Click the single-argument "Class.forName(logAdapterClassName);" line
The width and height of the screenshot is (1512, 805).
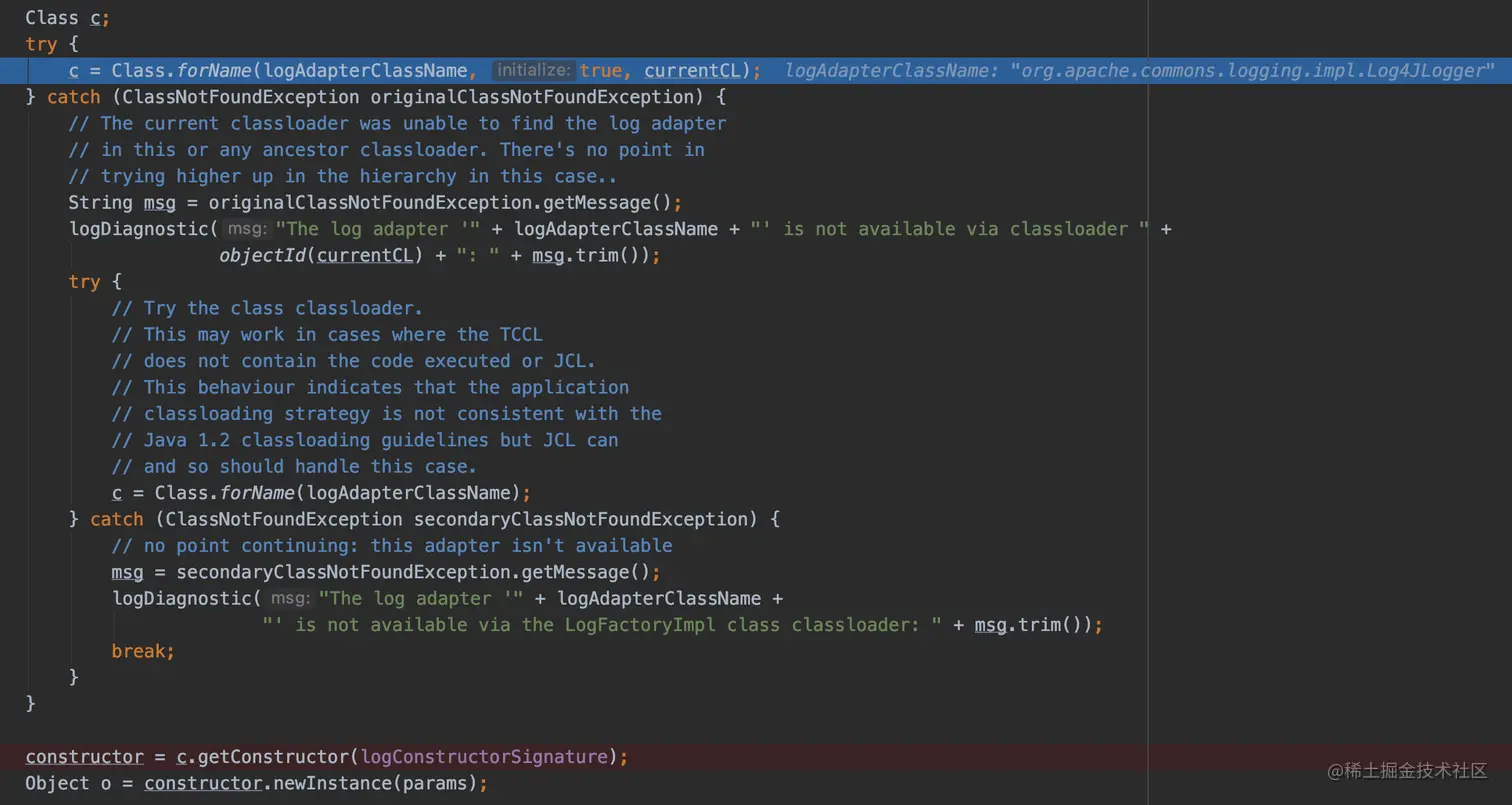click(x=321, y=493)
